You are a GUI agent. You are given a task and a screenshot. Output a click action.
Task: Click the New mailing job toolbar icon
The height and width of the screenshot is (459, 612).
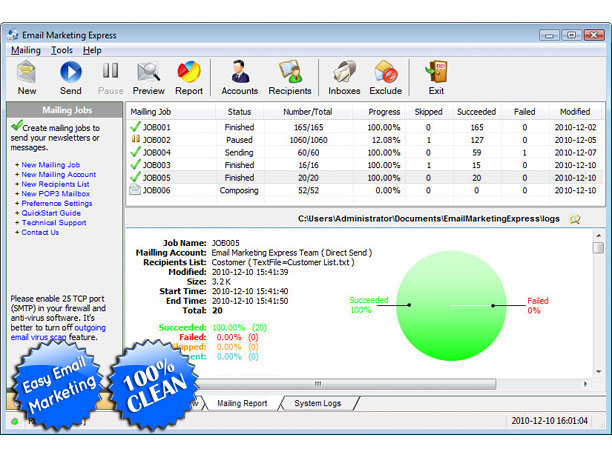(27, 72)
